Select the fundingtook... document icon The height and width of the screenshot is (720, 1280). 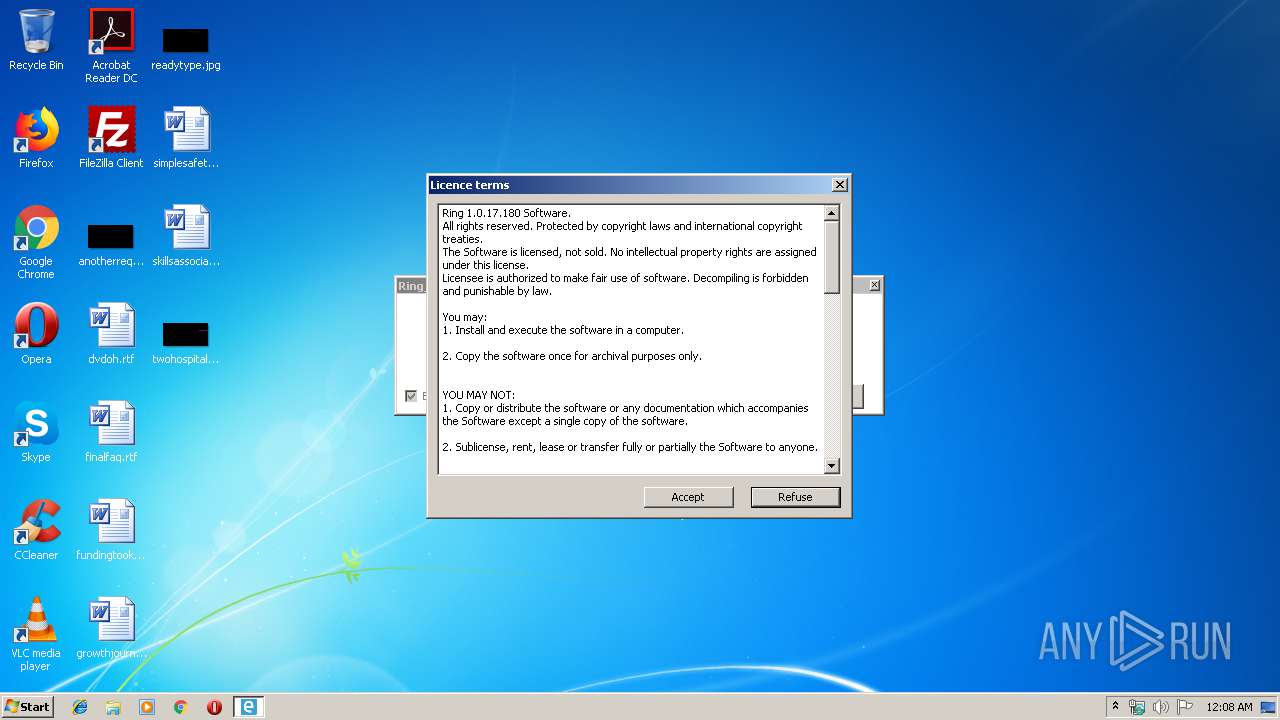(x=111, y=530)
